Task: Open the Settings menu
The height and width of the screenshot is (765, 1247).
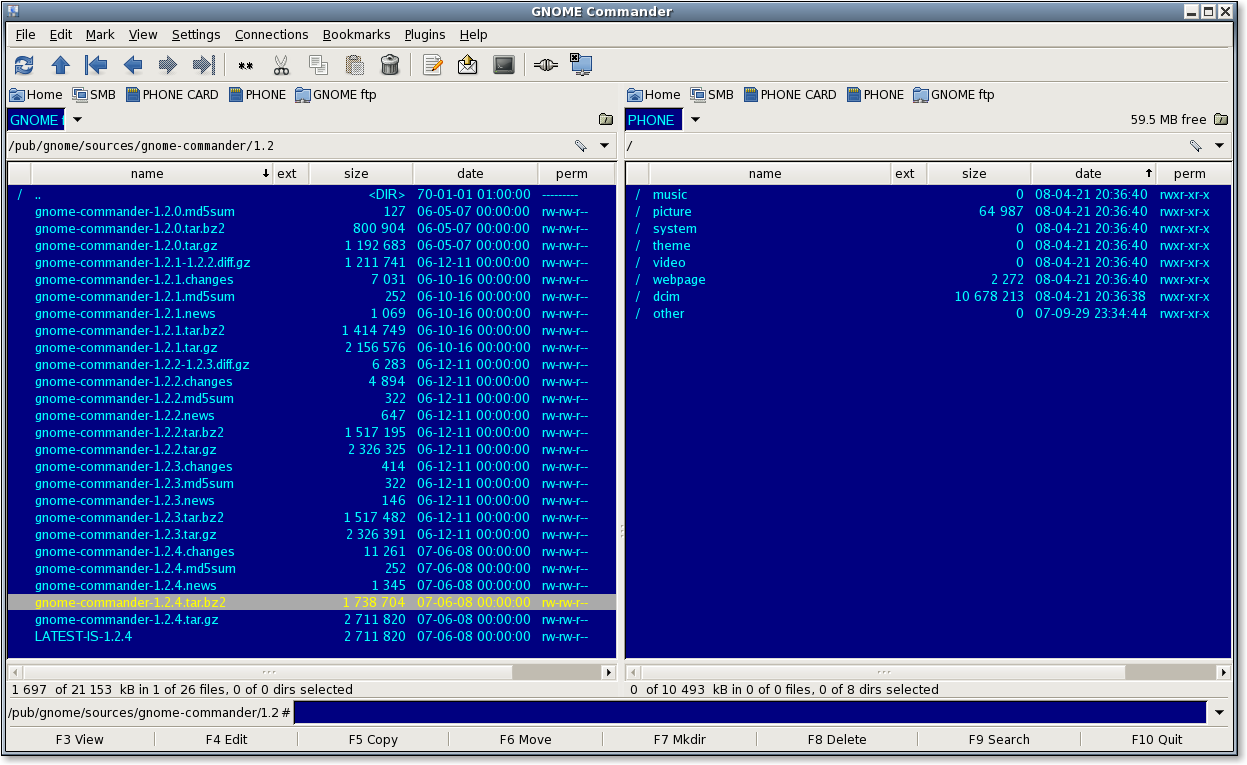Action: (196, 35)
